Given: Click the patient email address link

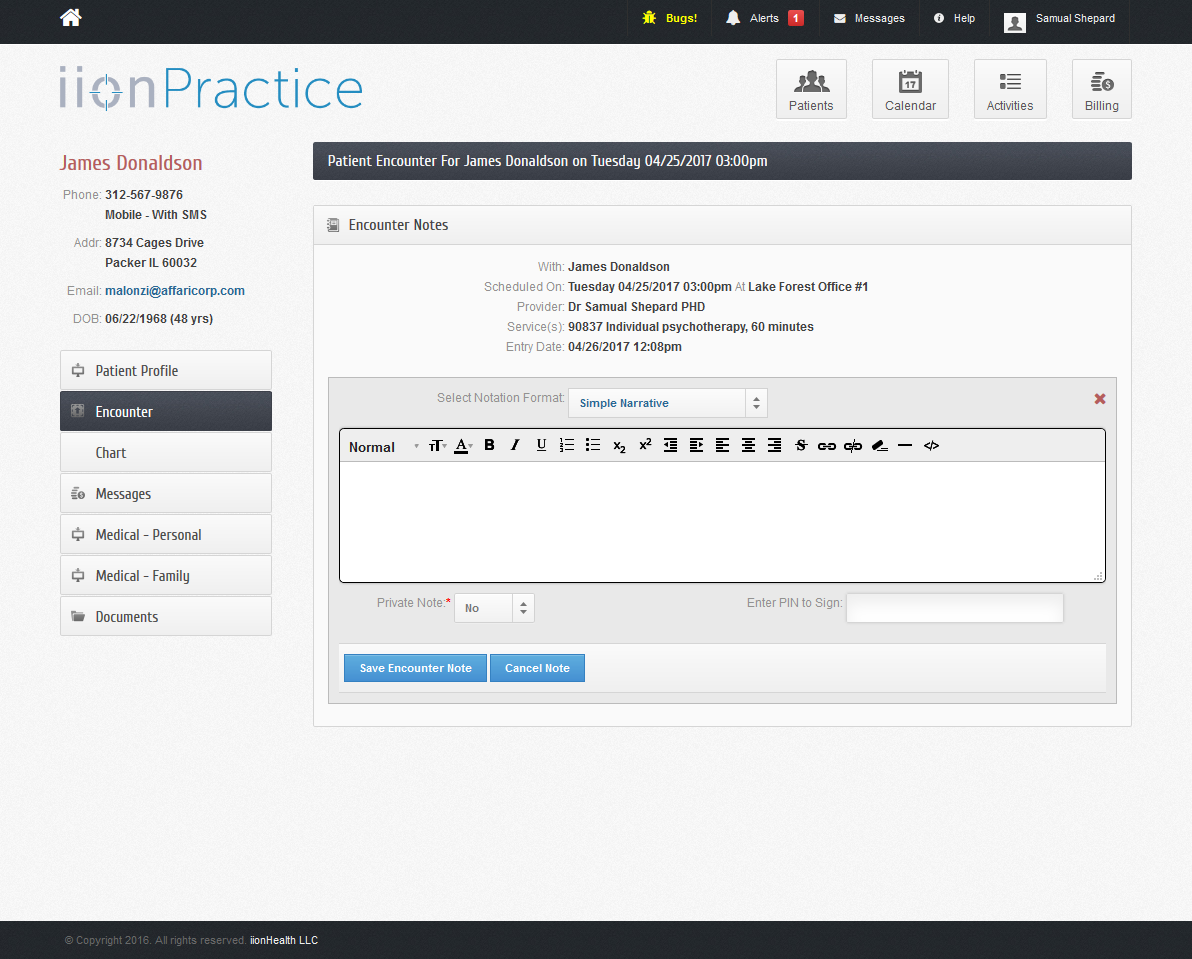Looking at the screenshot, I should pos(175,291).
